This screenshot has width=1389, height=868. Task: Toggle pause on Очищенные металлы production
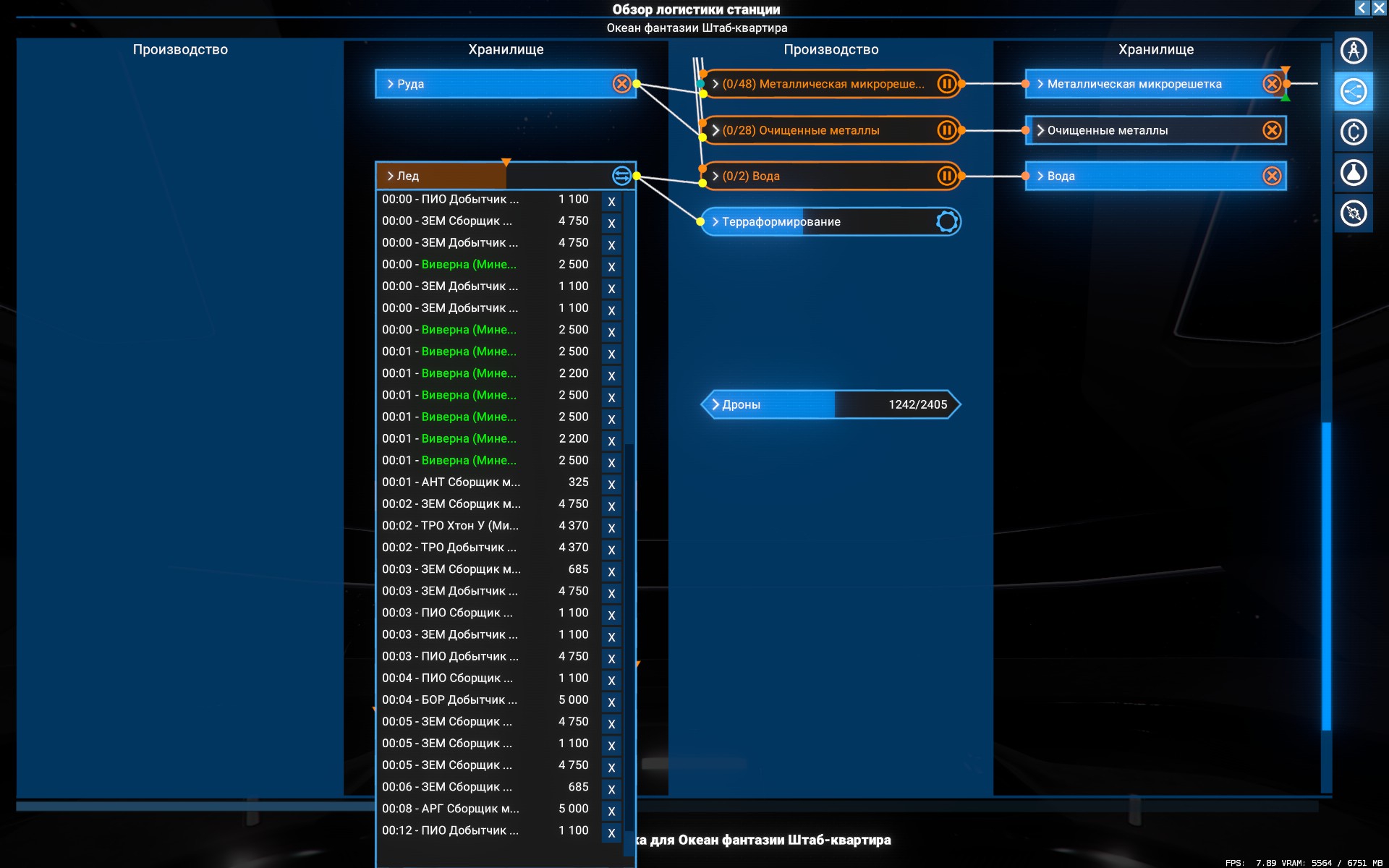tap(946, 130)
